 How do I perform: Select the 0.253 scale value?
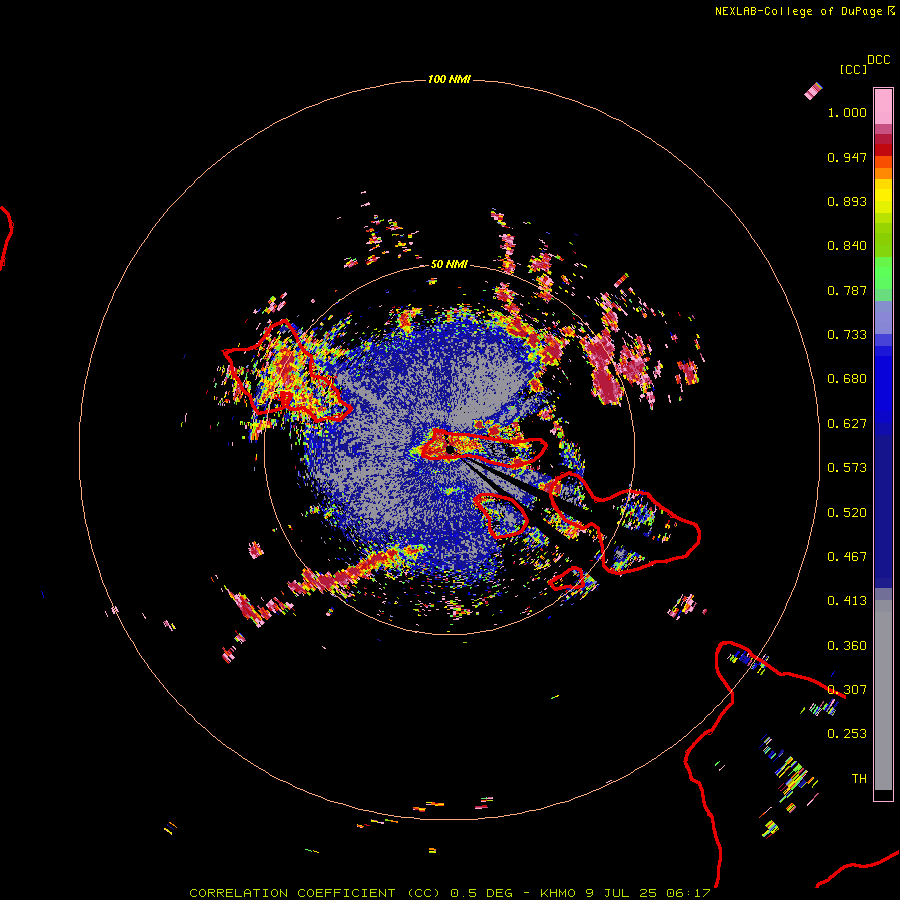(x=847, y=734)
